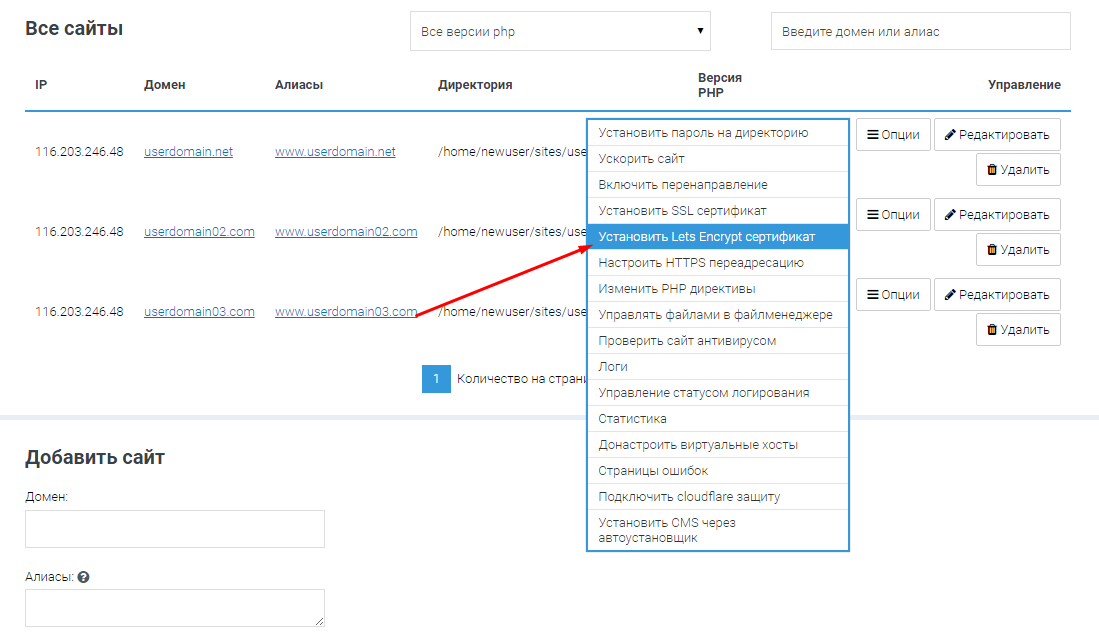
Task: Click the userdomain03.com domain link
Action: (199, 312)
